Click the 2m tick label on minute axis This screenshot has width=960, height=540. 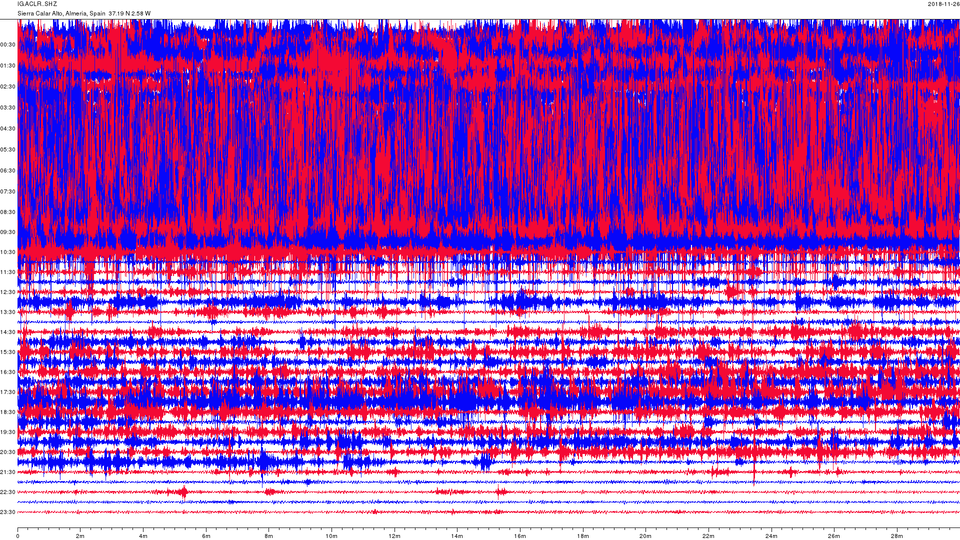tap(80, 536)
